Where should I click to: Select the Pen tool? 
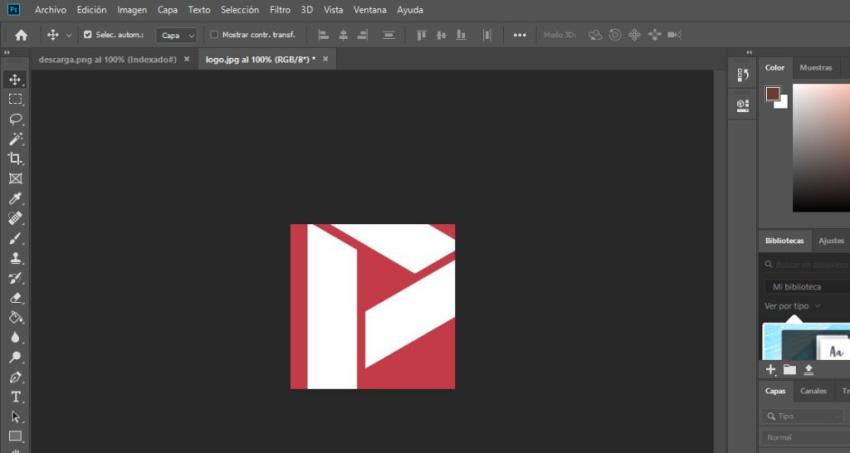click(15, 377)
